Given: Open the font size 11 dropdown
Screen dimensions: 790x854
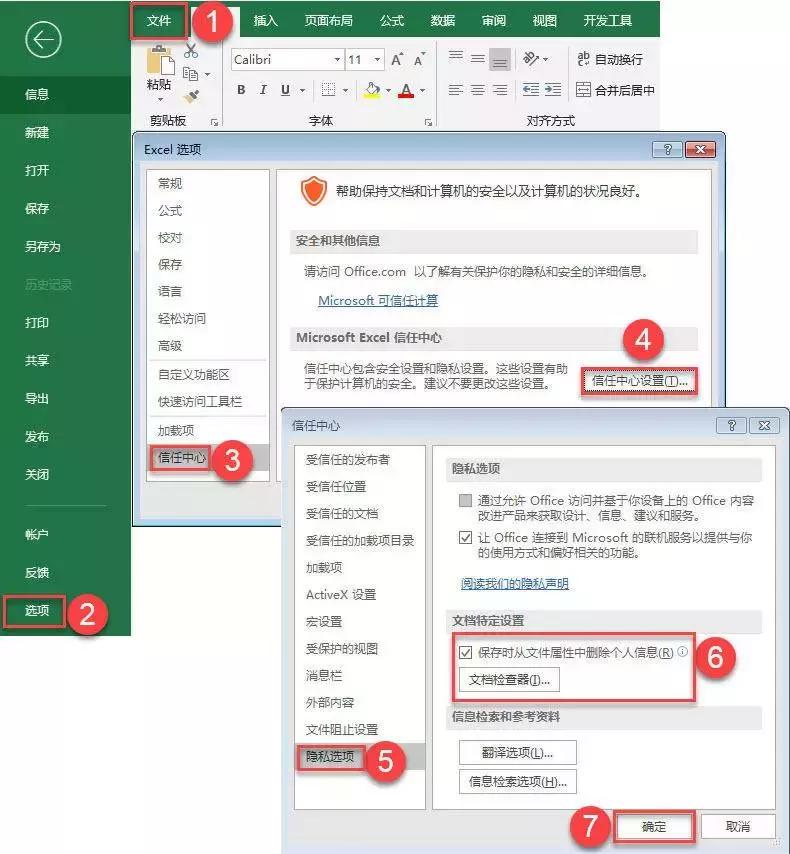Looking at the screenshot, I should tap(377, 59).
